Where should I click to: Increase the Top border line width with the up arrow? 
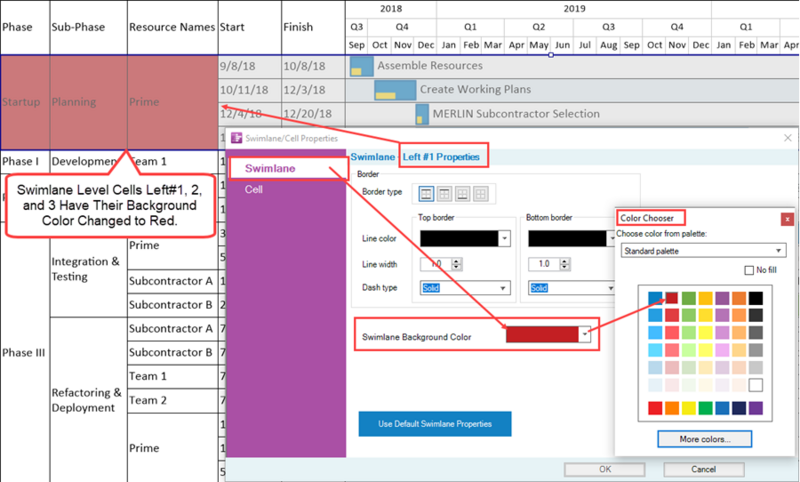[457, 261]
